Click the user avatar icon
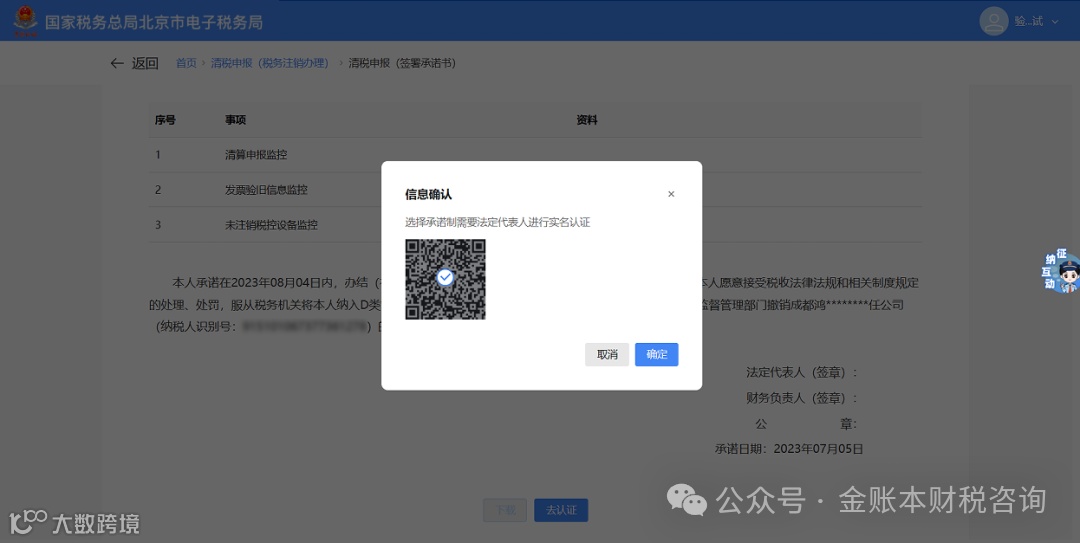Viewport: 1080px width, 543px height. click(x=993, y=21)
